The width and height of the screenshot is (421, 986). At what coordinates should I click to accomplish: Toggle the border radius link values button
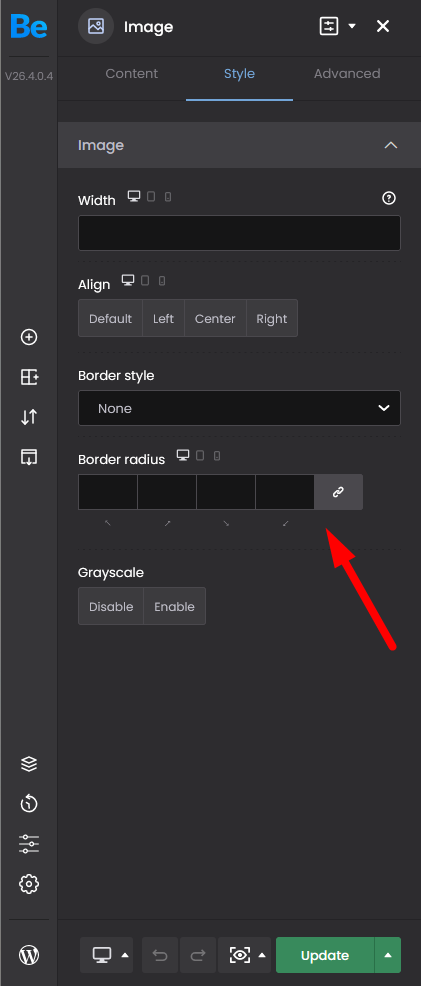click(x=338, y=492)
